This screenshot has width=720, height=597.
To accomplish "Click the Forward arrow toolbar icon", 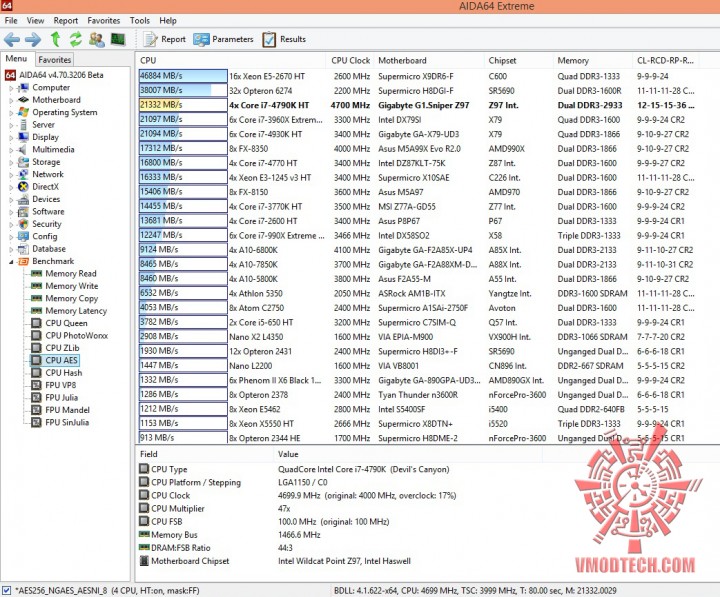I will pos(33,39).
